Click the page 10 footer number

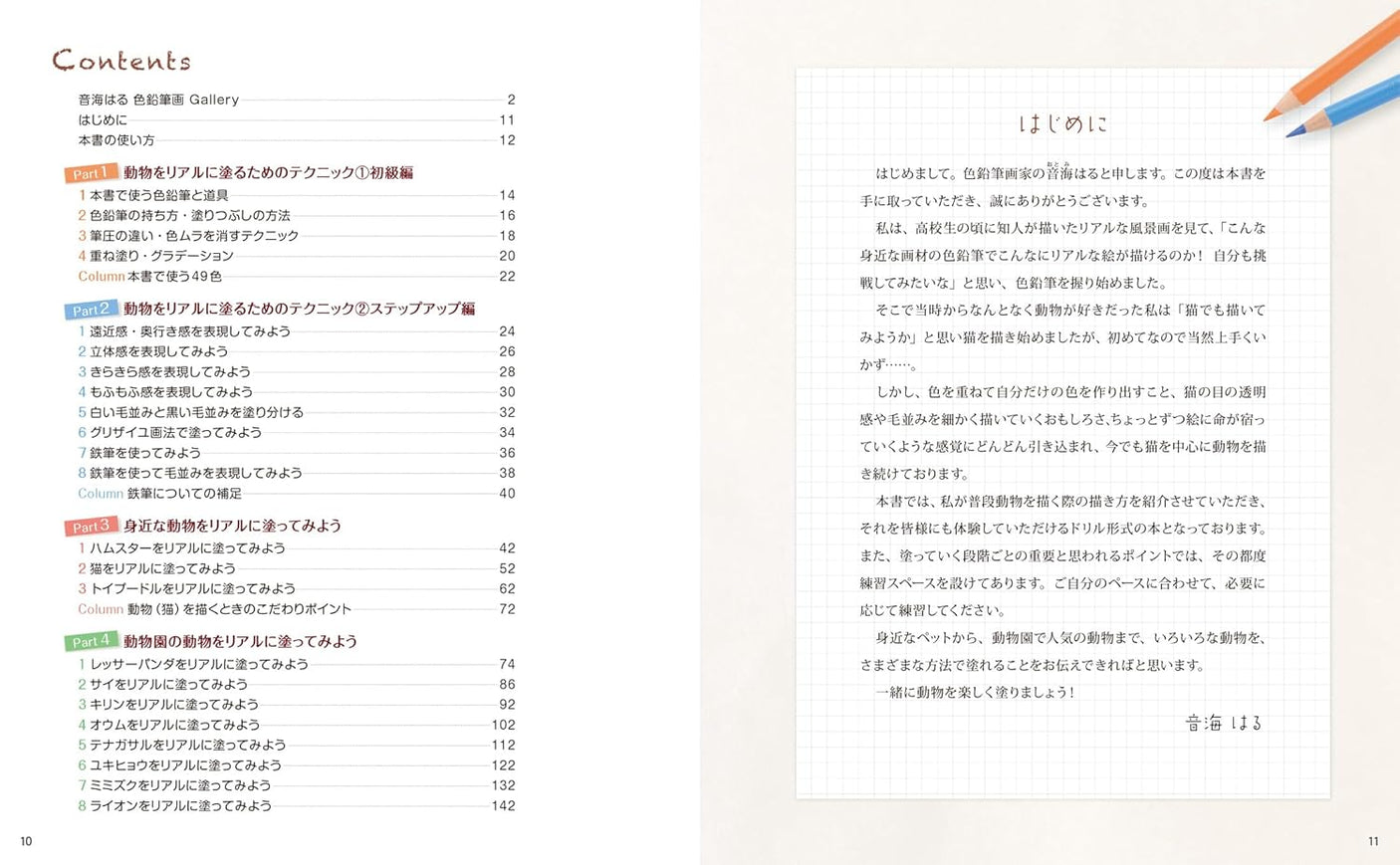click(x=26, y=842)
